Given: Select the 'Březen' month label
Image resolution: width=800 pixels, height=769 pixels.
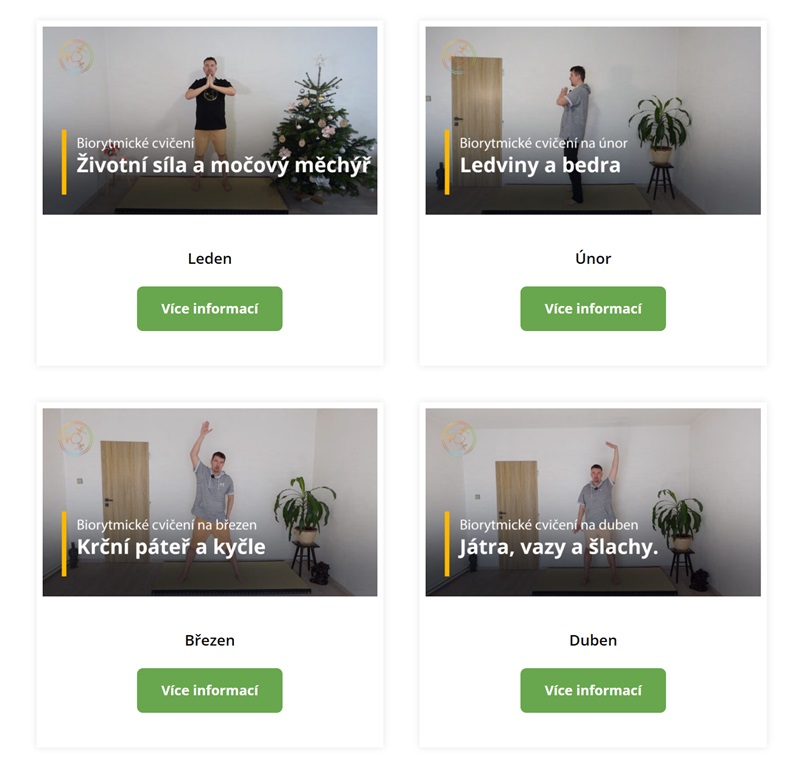Looking at the screenshot, I should [210, 640].
